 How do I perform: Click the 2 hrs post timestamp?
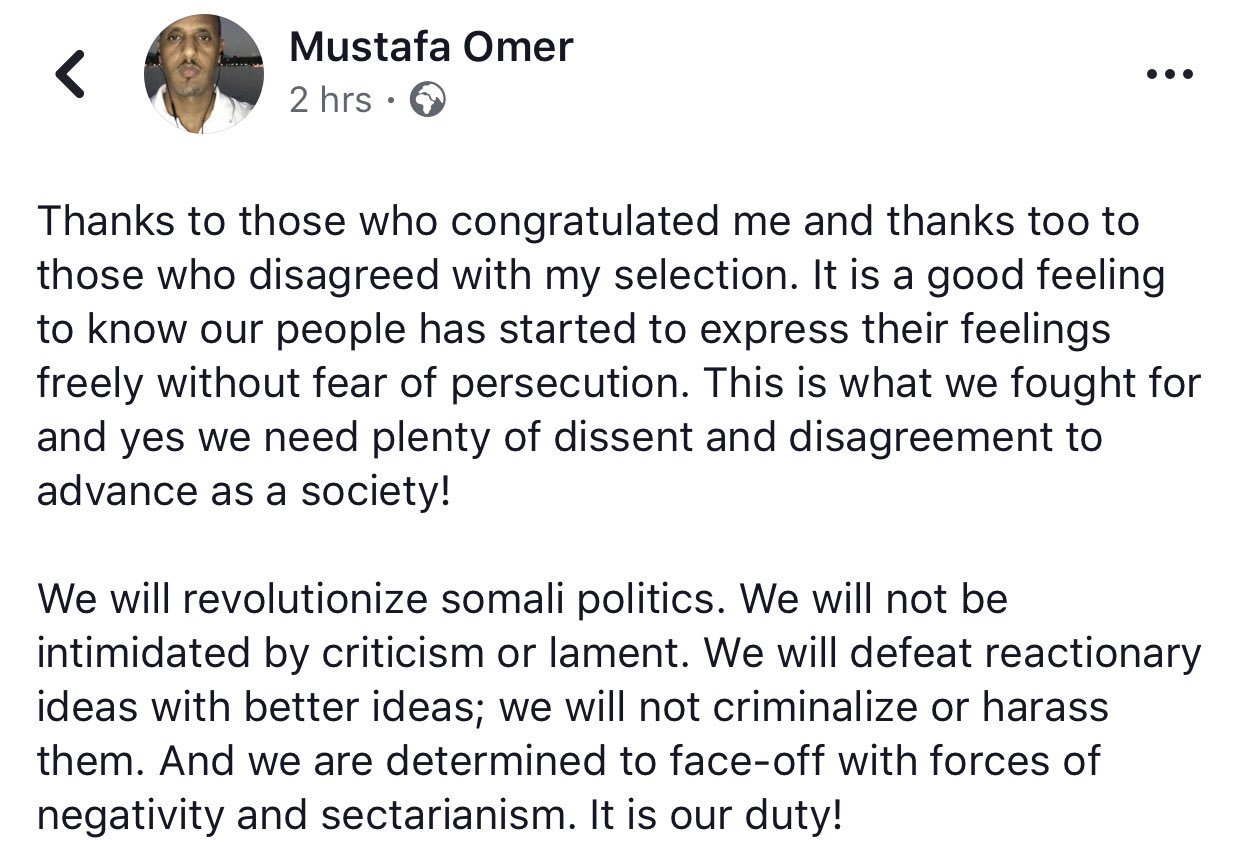[x=330, y=100]
